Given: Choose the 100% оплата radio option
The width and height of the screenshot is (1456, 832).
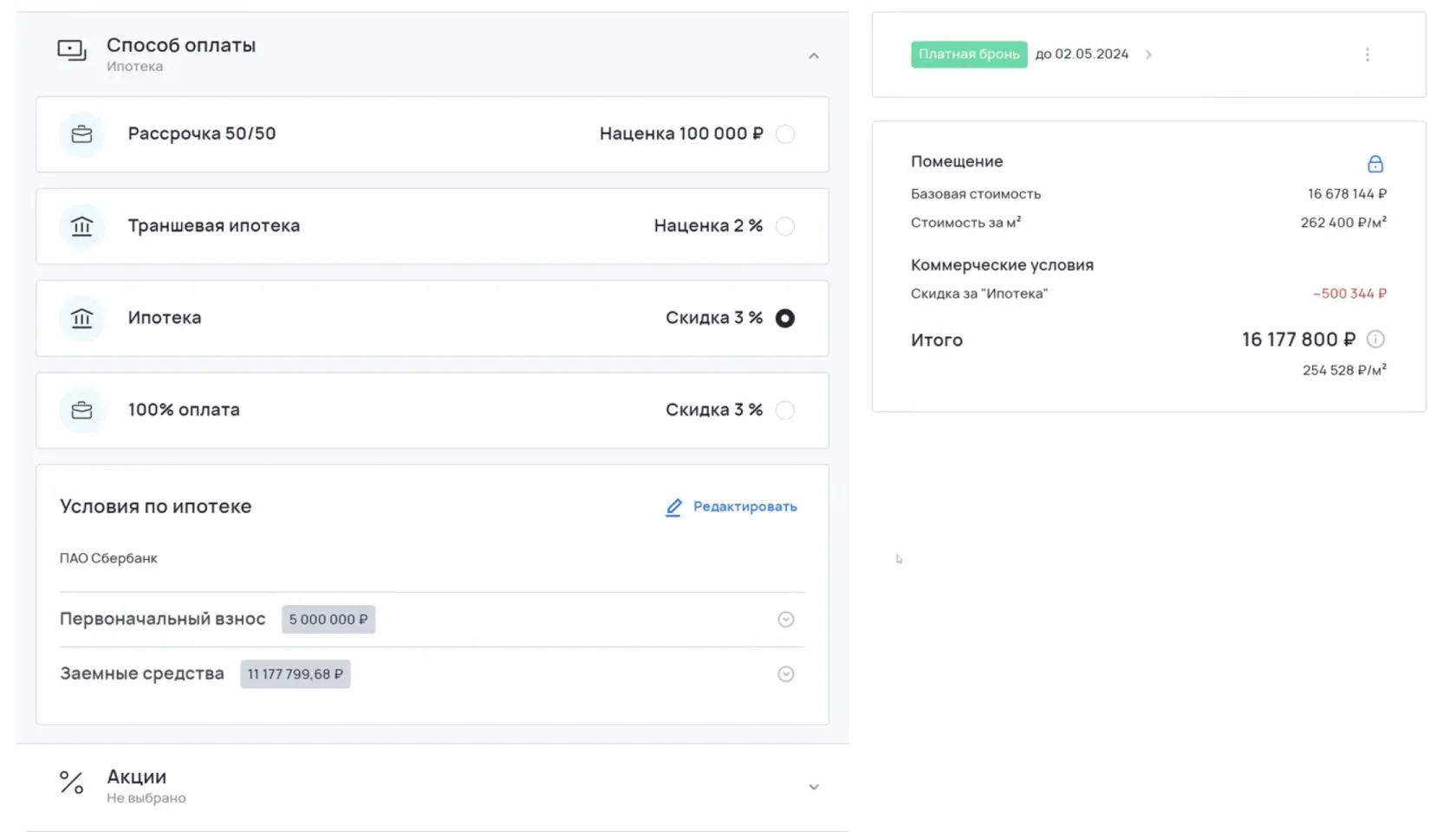Looking at the screenshot, I should tap(785, 410).
